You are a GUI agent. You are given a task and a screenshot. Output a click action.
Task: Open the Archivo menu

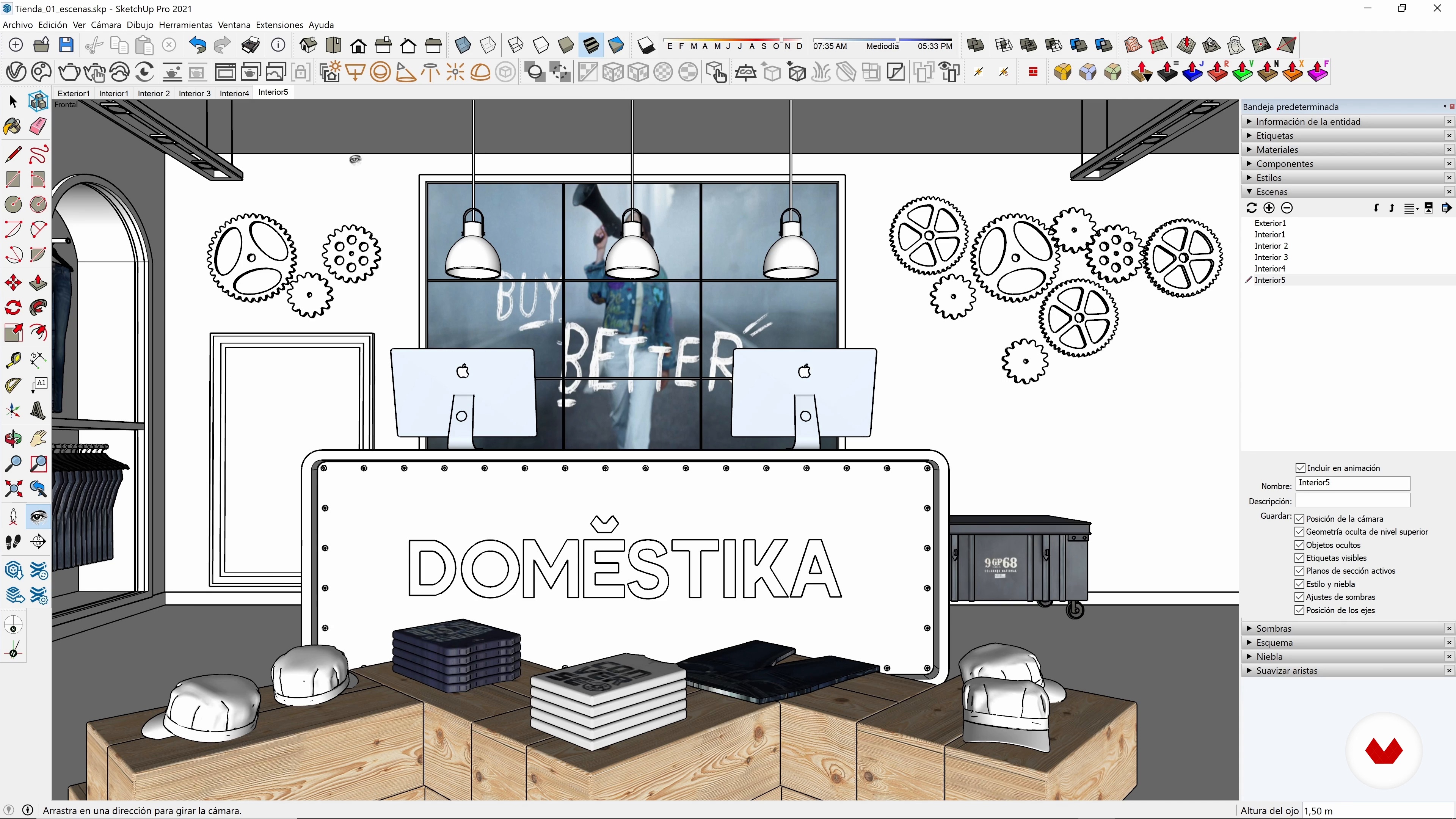(x=17, y=25)
